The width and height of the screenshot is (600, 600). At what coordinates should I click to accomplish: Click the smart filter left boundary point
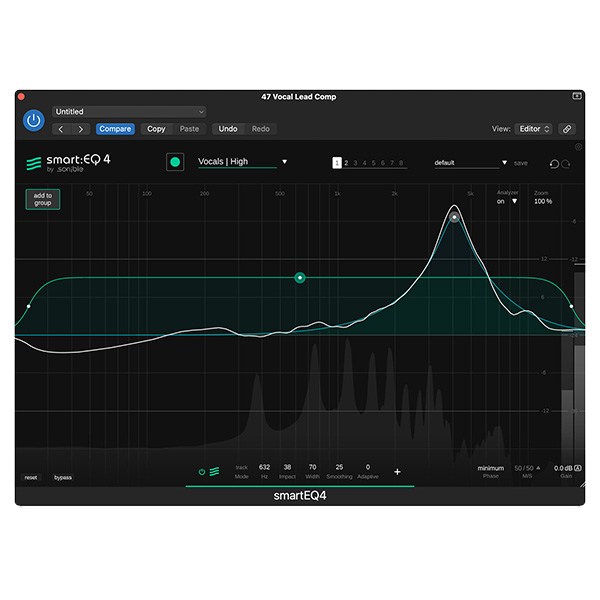29,306
